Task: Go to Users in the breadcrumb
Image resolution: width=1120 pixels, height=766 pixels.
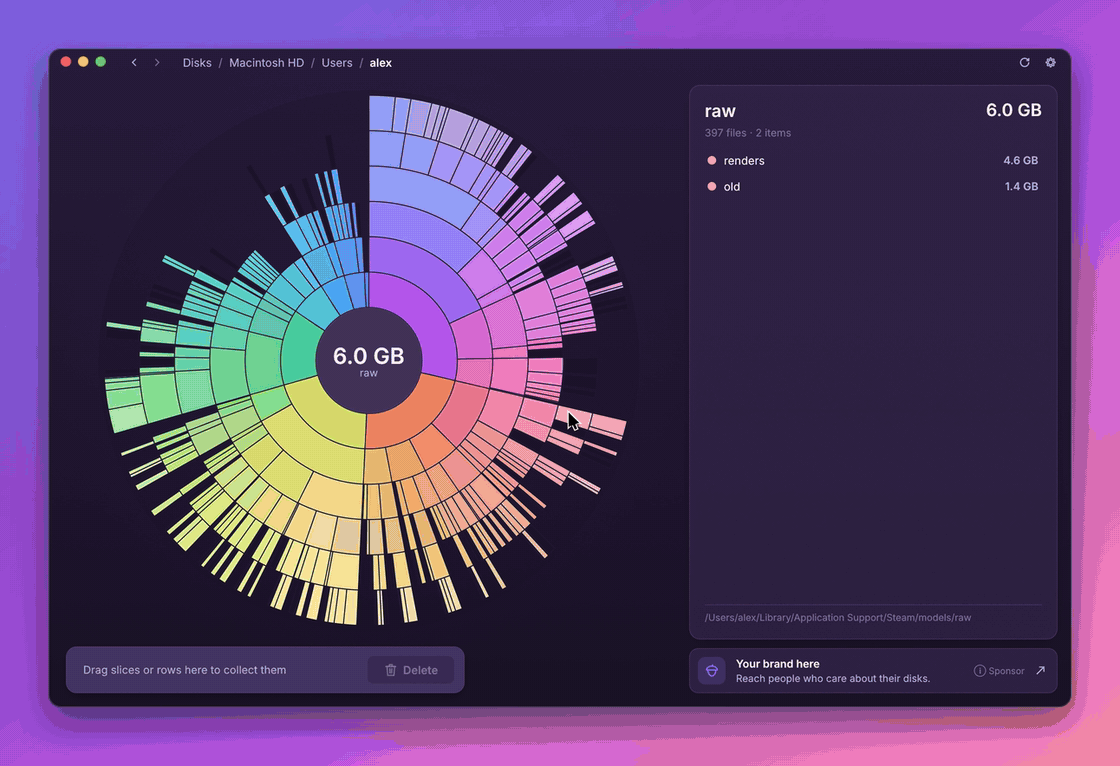Action: [x=336, y=63]
